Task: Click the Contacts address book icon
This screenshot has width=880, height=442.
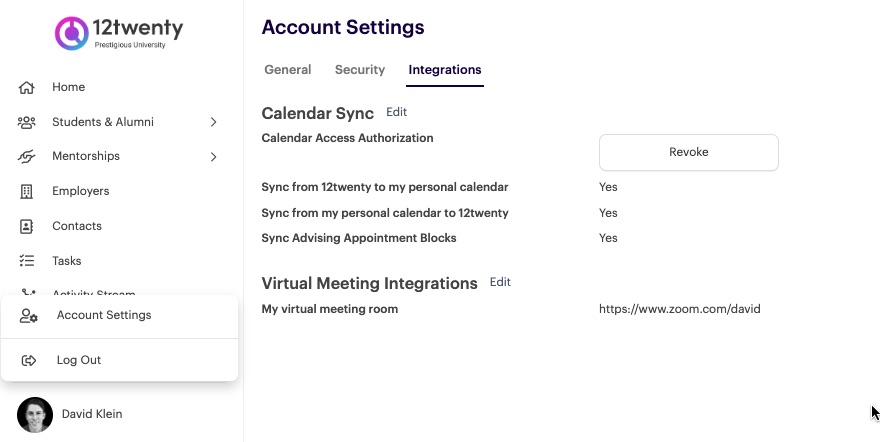Action: 27,226
